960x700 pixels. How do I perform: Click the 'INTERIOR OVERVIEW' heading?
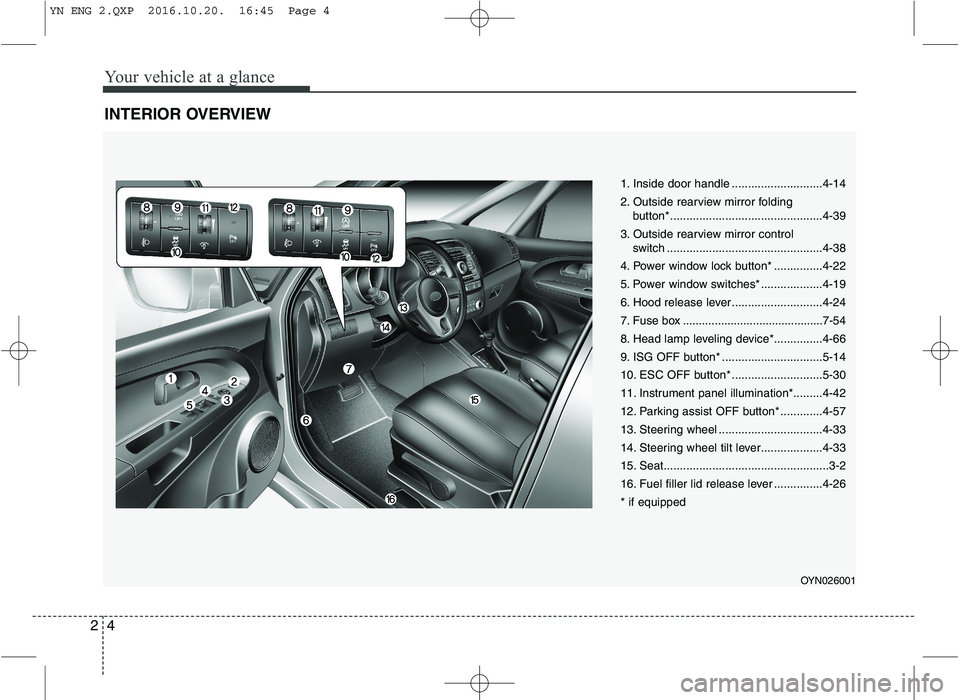pos(187,114)
